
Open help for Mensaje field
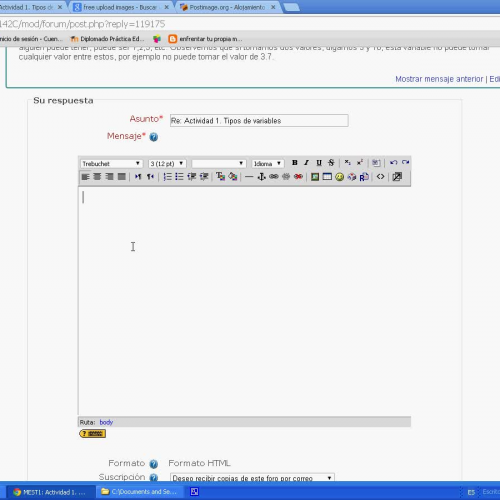[x=153, y=137]
